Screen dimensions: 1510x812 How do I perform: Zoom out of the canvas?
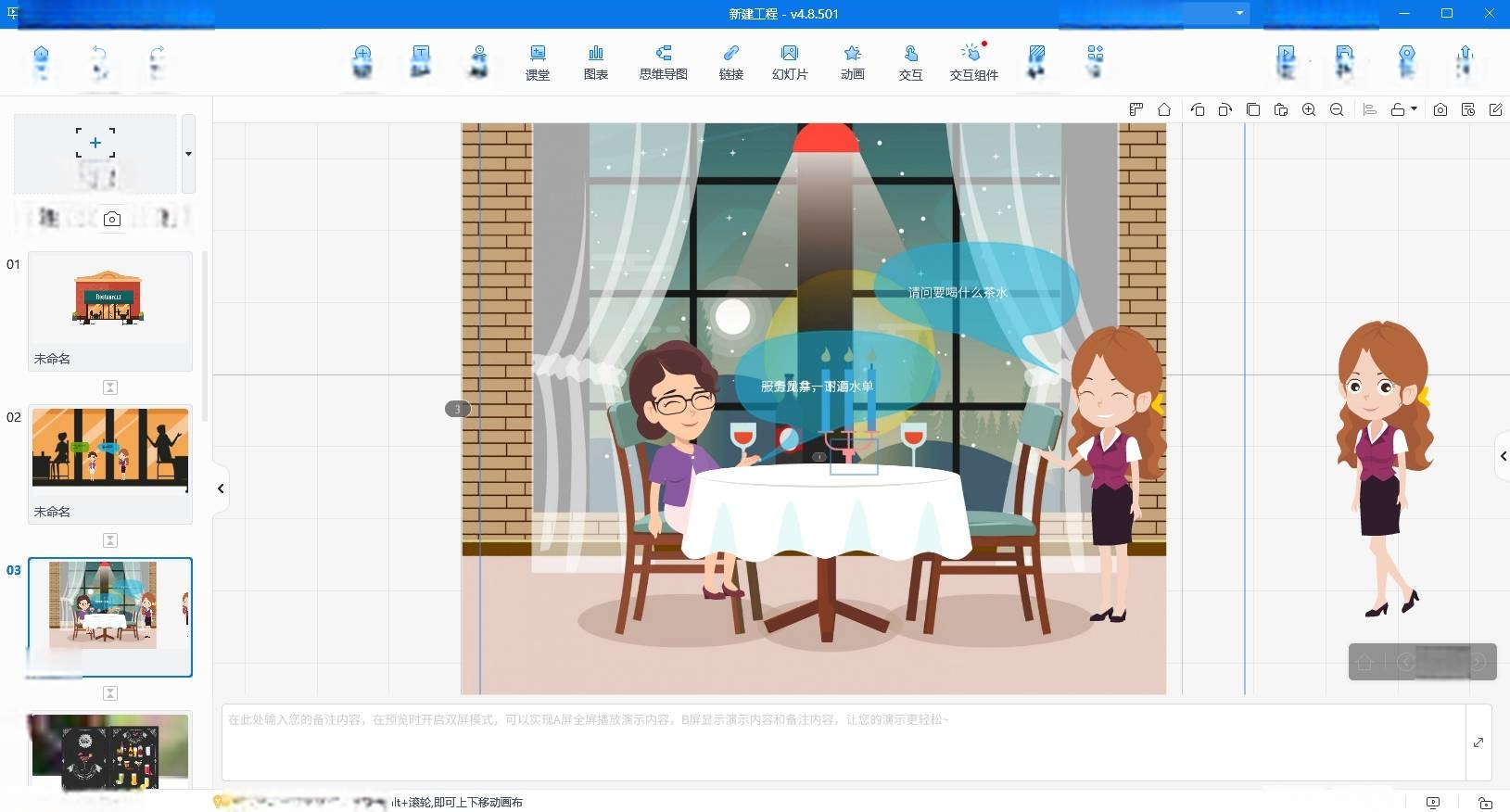(x=1337, y=109)
